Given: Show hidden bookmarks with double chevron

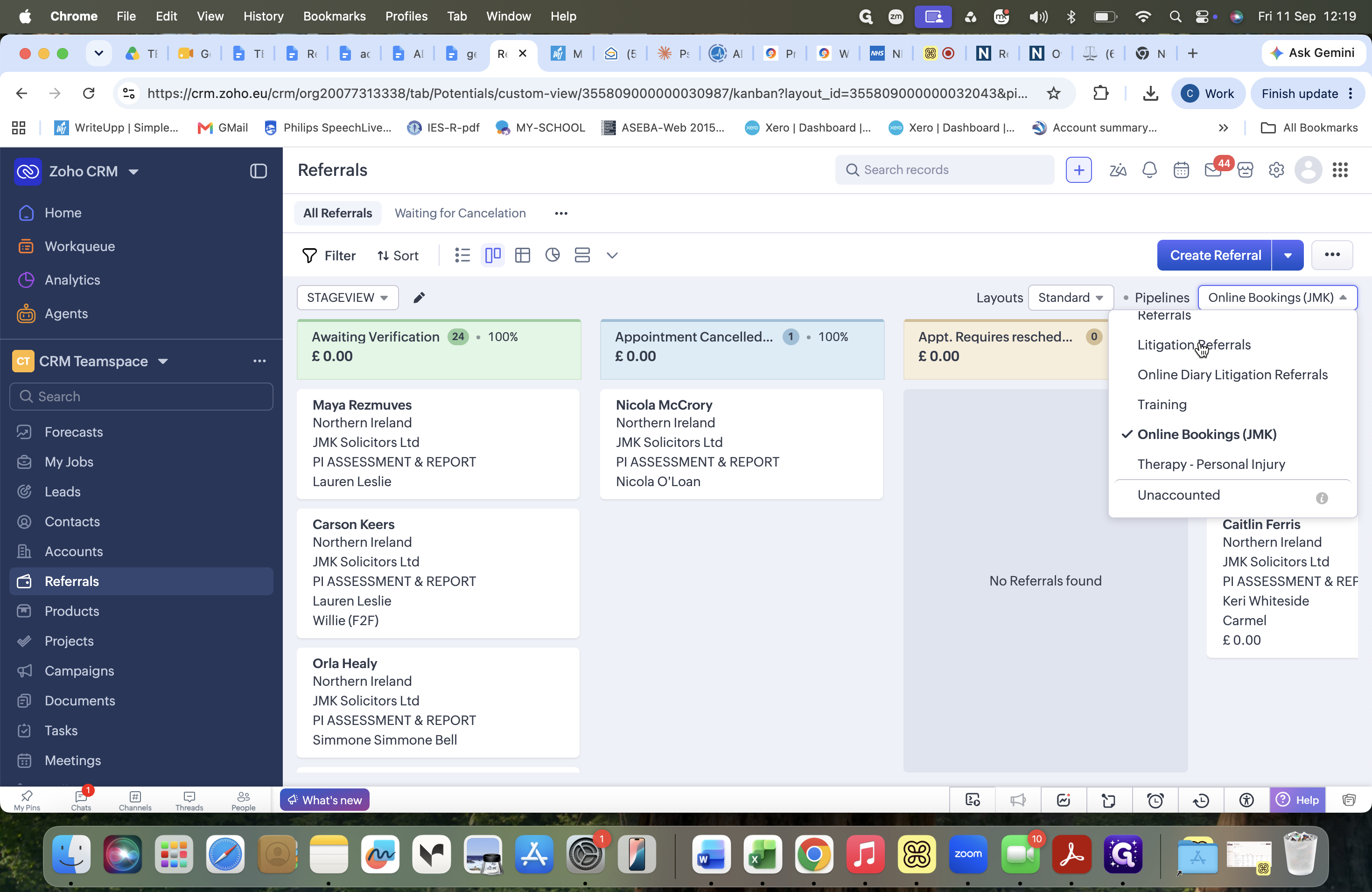Looking at the screenshot, I should click(x=1223, y=128).
